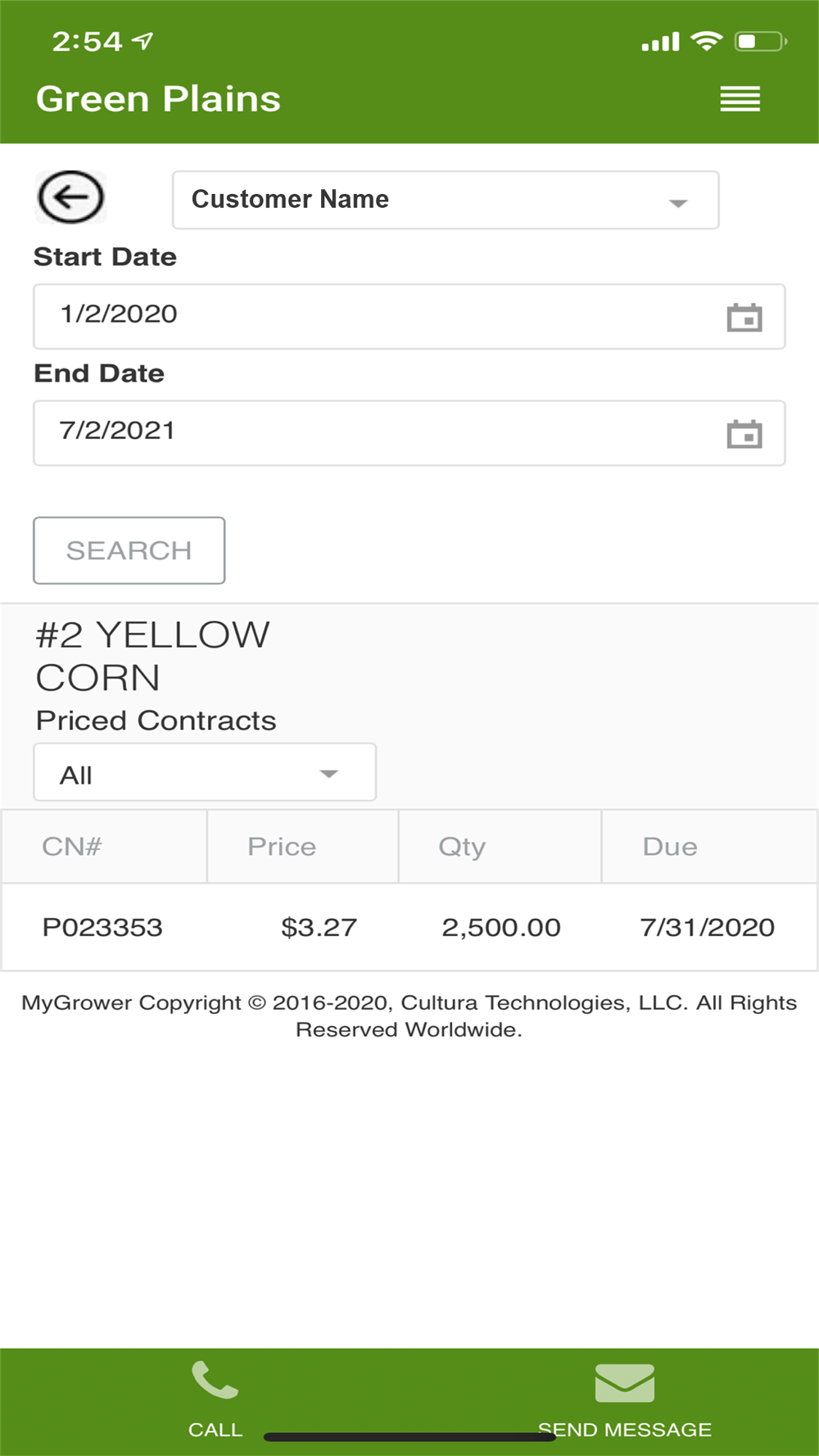
Task: Sort by the CN# column header
Action: pos(72,847)
